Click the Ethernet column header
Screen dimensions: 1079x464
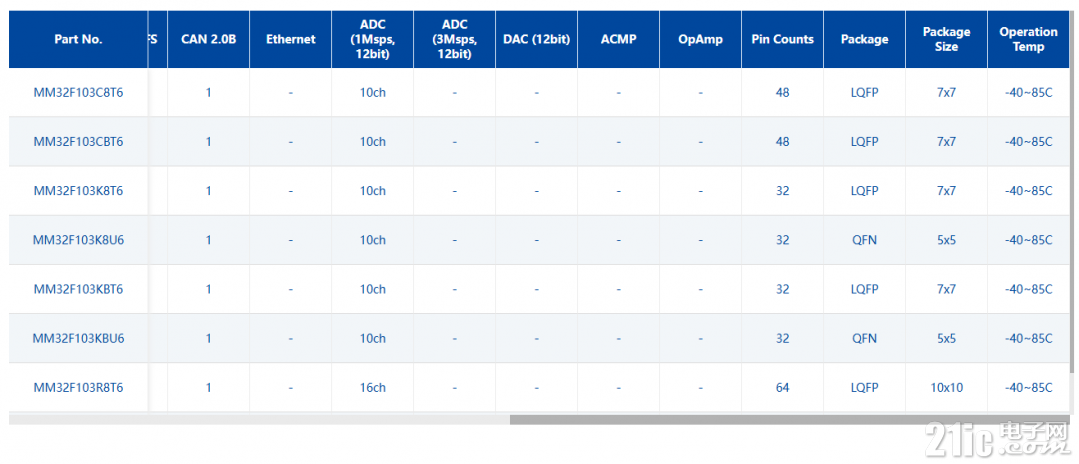pyautogui.click(x=290, y=39)
